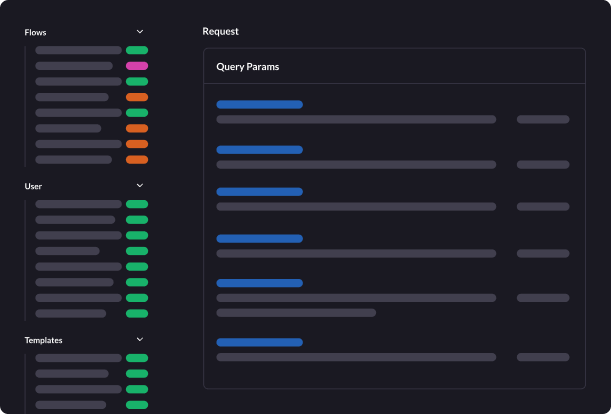Viewport: 611px width, 414px height.
Task: Click the Templates section label
Action: 43,340
